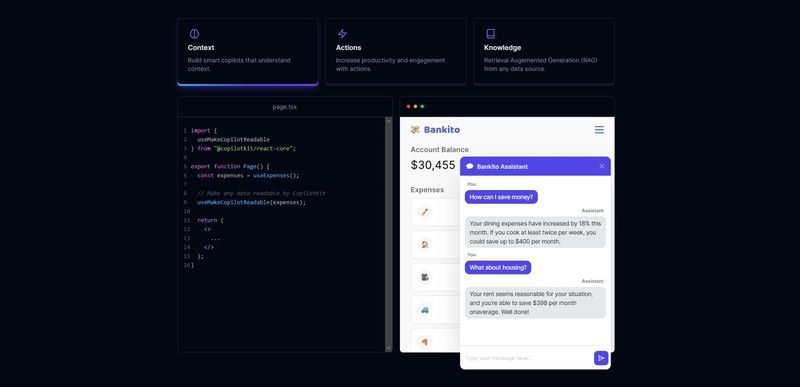Click the code editor scrollbar up arrow
This screenshot has width=800, height=387.
[x=389, y=120]
